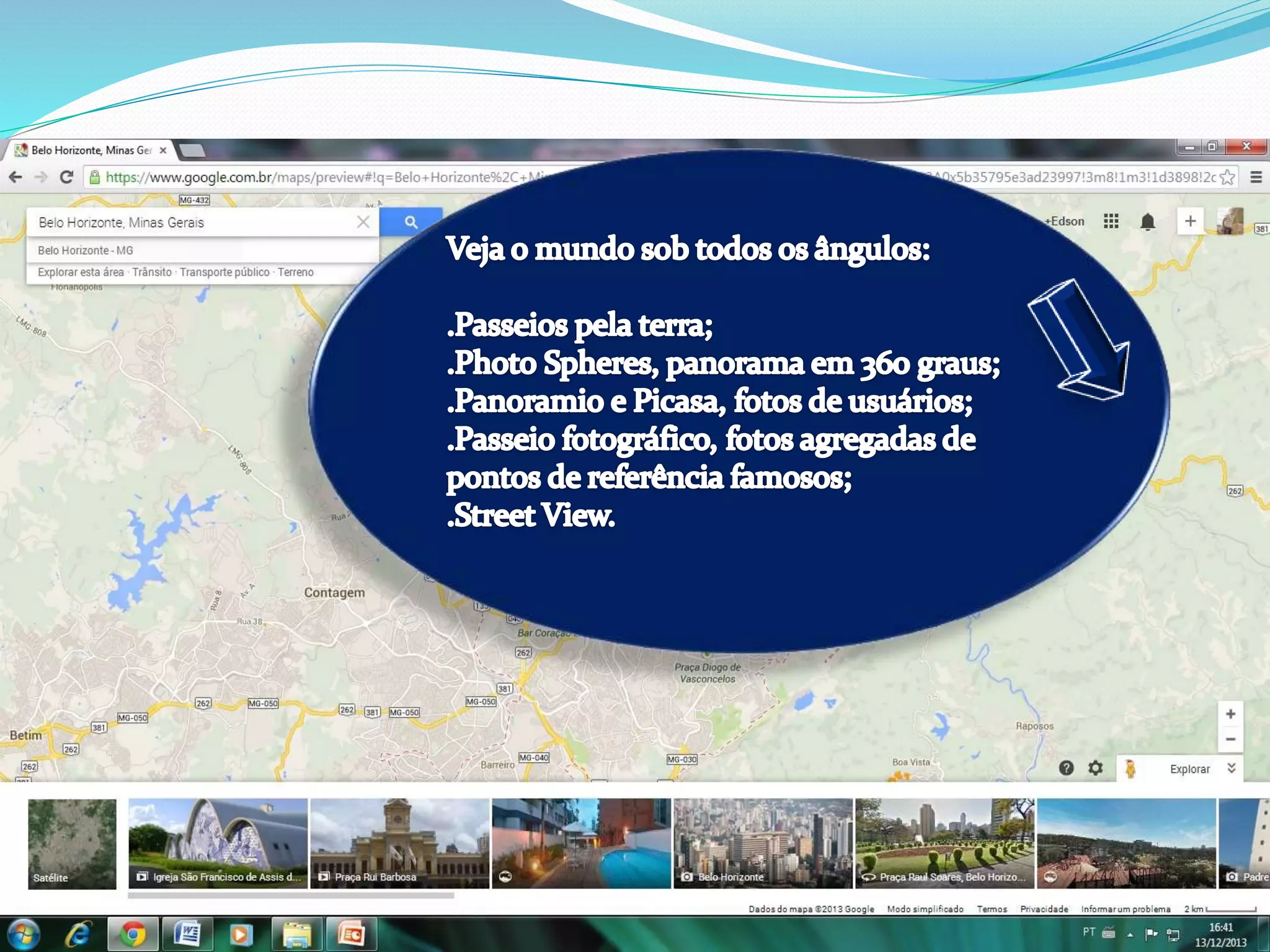
Task: Reload the page in the browser
Action: point(66,177)
